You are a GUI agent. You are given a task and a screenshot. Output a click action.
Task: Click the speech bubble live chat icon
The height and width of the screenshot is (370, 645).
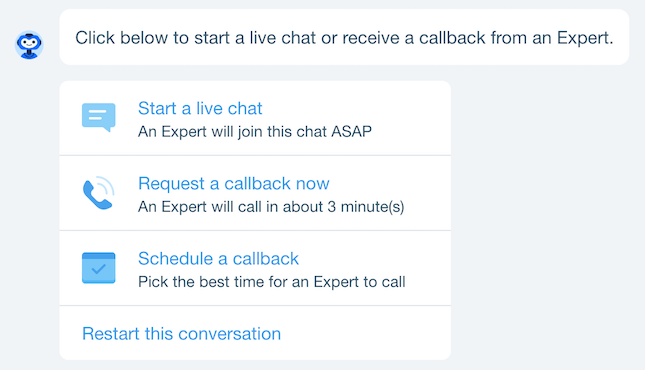click(99, 117)
